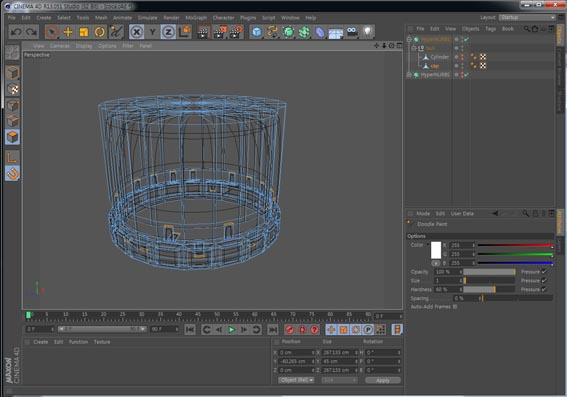
Task: Select the Move tool cross icon
Action: [68, 32]
